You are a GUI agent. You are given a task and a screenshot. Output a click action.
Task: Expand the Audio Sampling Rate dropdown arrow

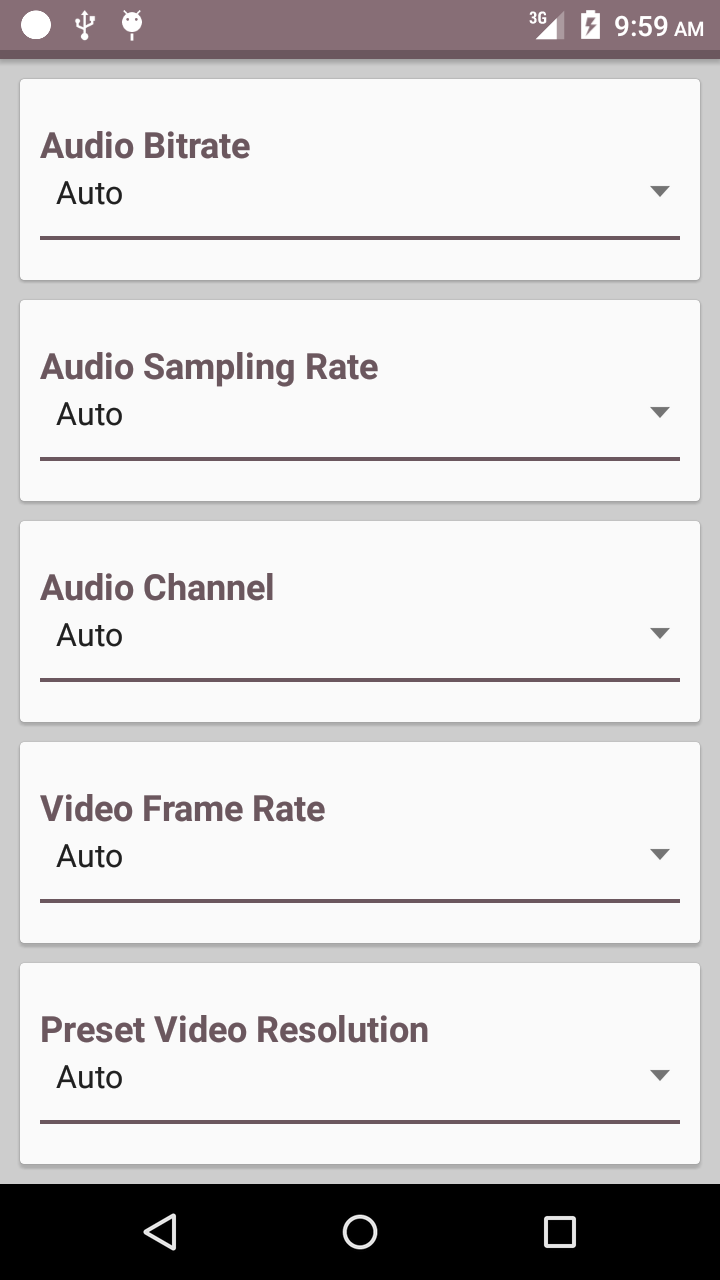coord(659,413)
